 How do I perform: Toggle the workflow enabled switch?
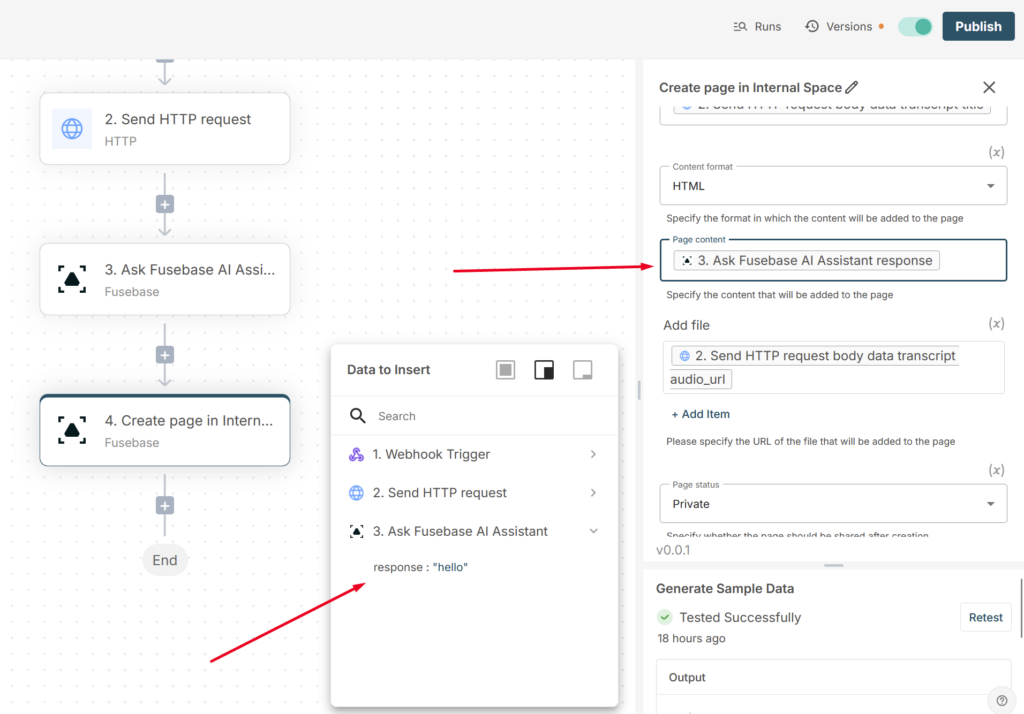point(915,27)
